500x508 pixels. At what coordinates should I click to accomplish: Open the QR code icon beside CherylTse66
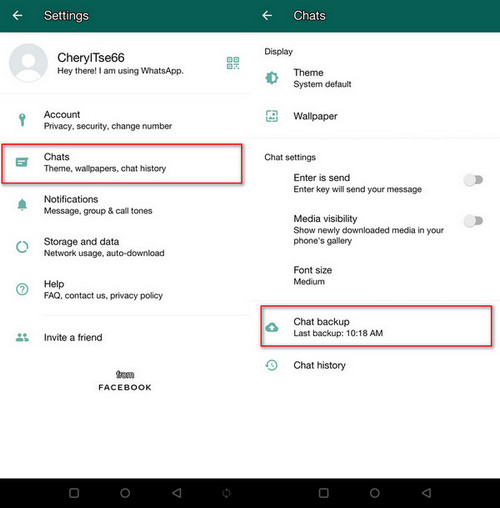click(x=233, y=63)
